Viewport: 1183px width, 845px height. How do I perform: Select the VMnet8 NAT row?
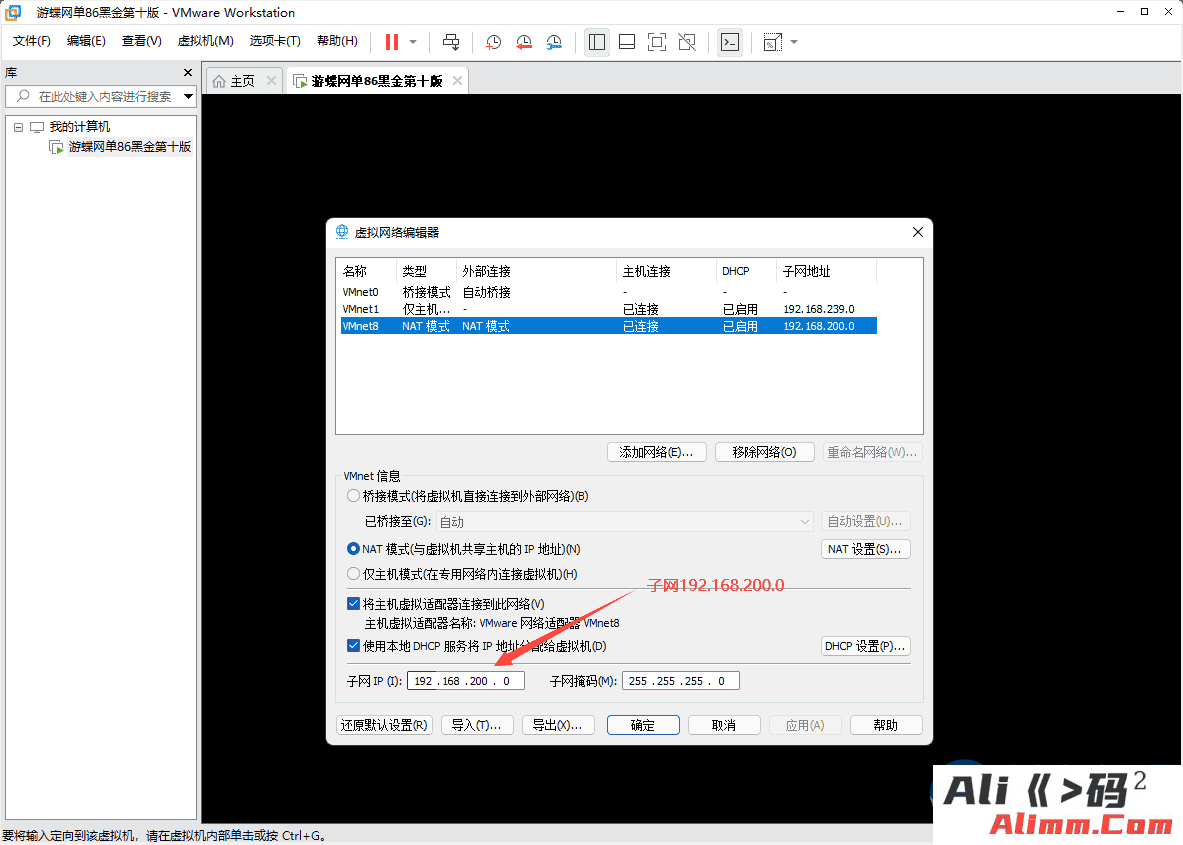click(608, 326)
